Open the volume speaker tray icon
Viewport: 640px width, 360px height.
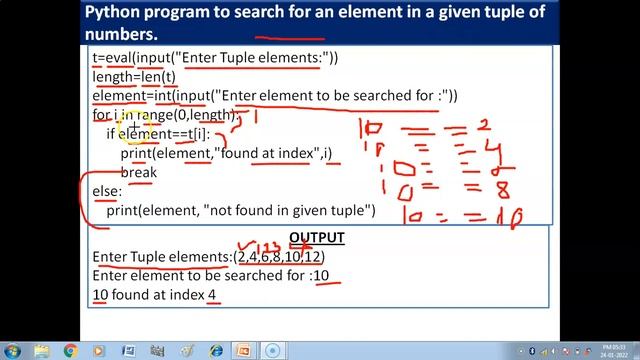(x=553, y=351)
